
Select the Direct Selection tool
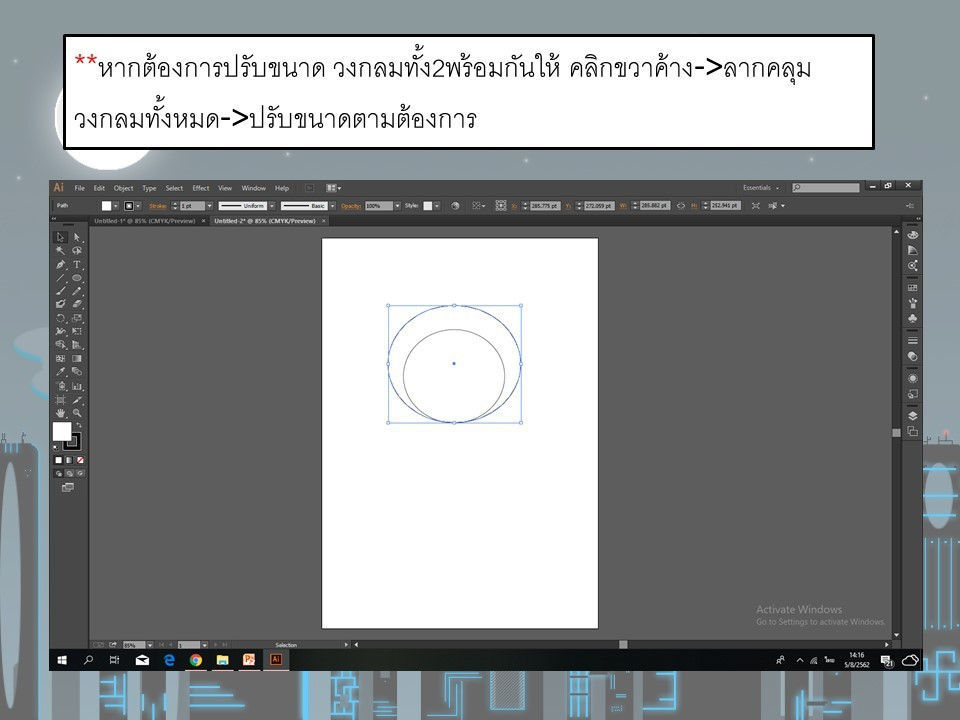pyautogui.click(x=77, y=237)
